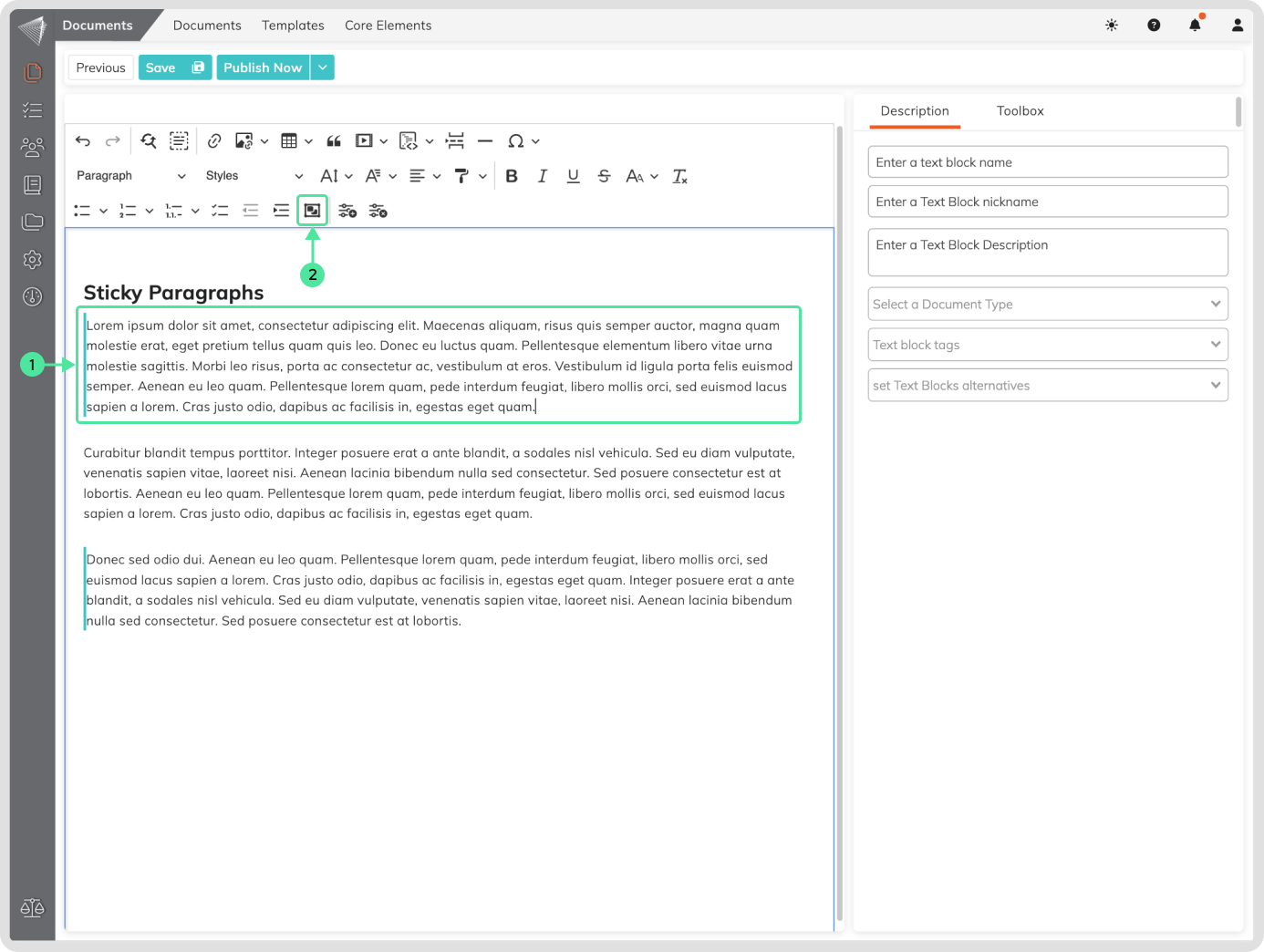
Task: Open the Paragraph heading dropdown
Action: [x=130, y=176]
